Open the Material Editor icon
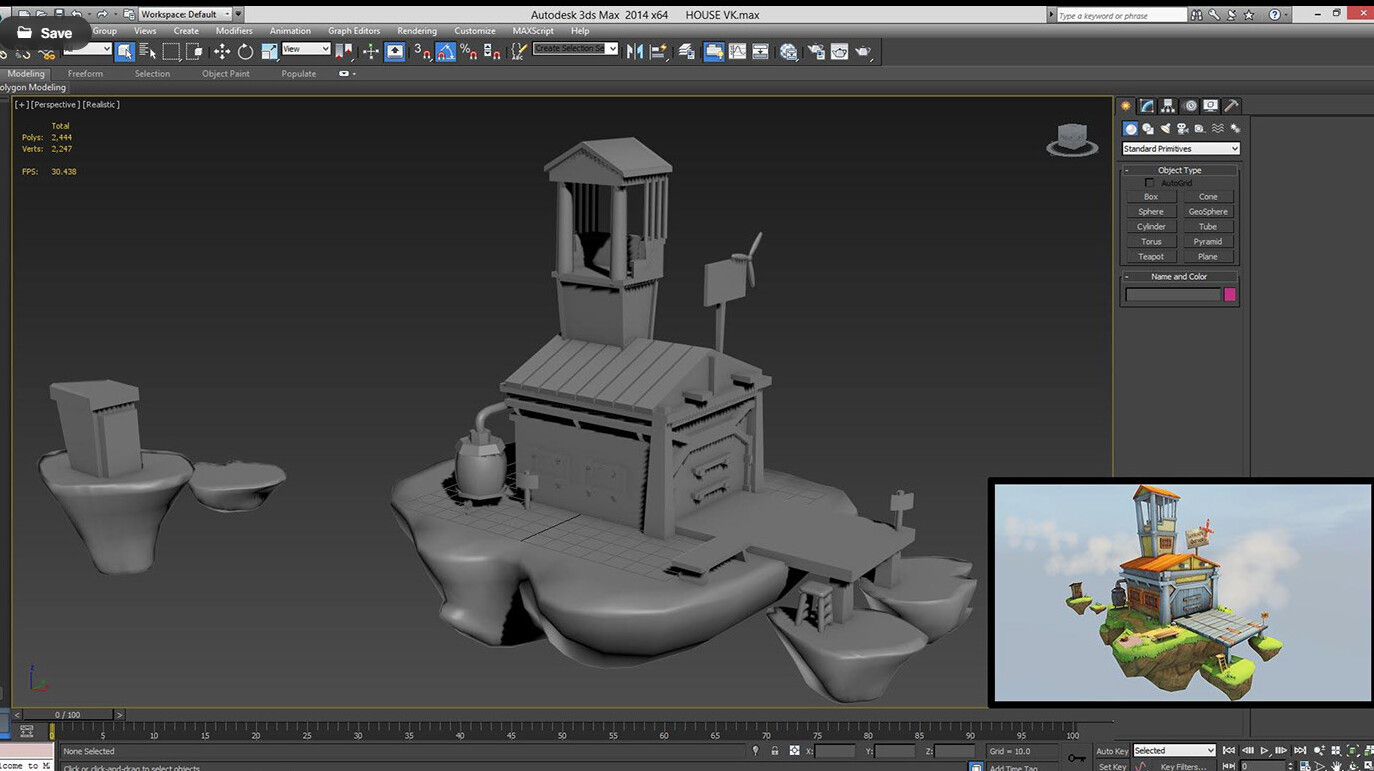Viewport: 1374px width, 771px height. pyautogui.click(x=788, y=51)
